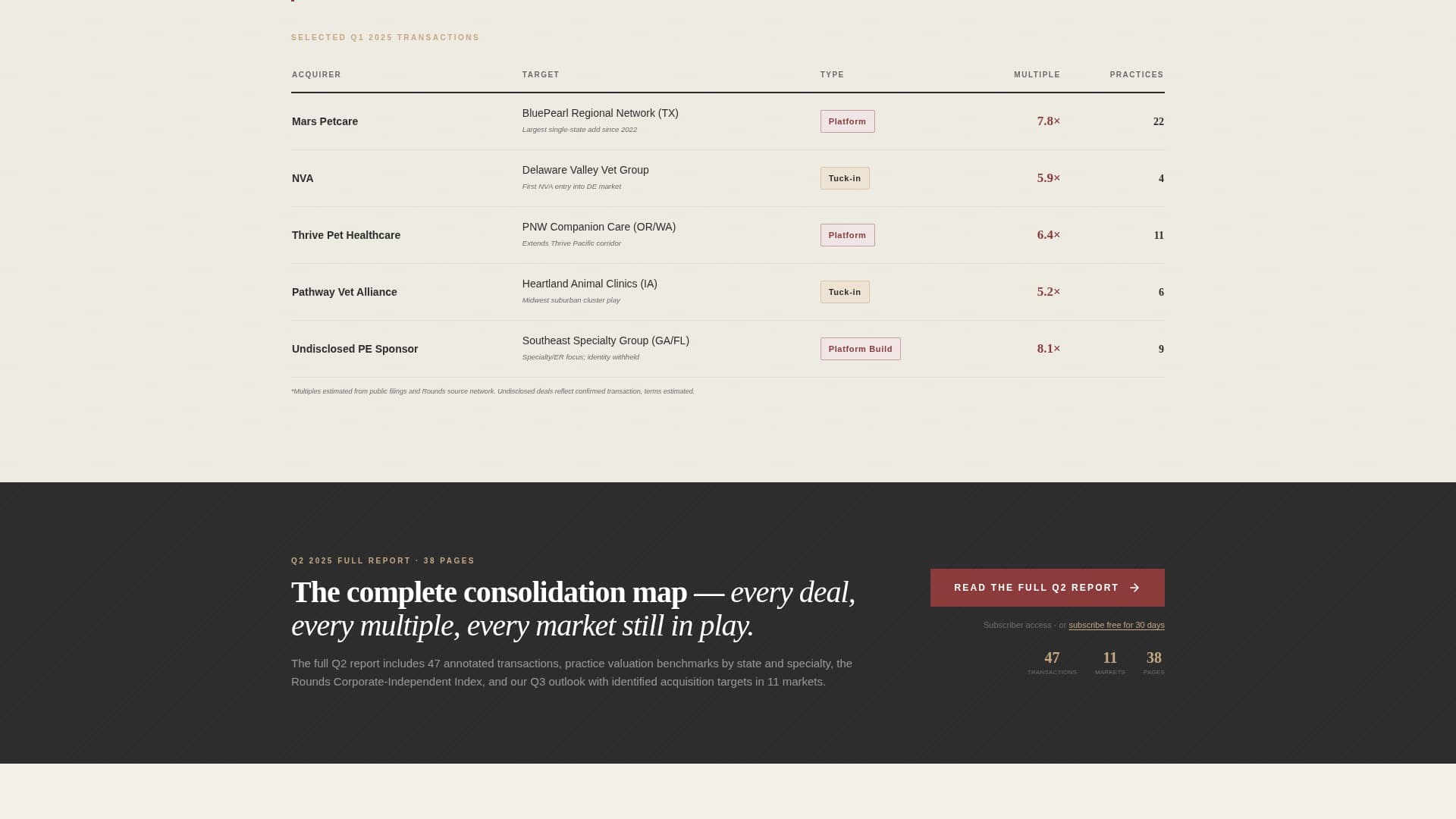The width and height of the screenshot is (1456, 819).
Task: Click the practices count 6 in Pathway row
Action: click(1161, 292)
